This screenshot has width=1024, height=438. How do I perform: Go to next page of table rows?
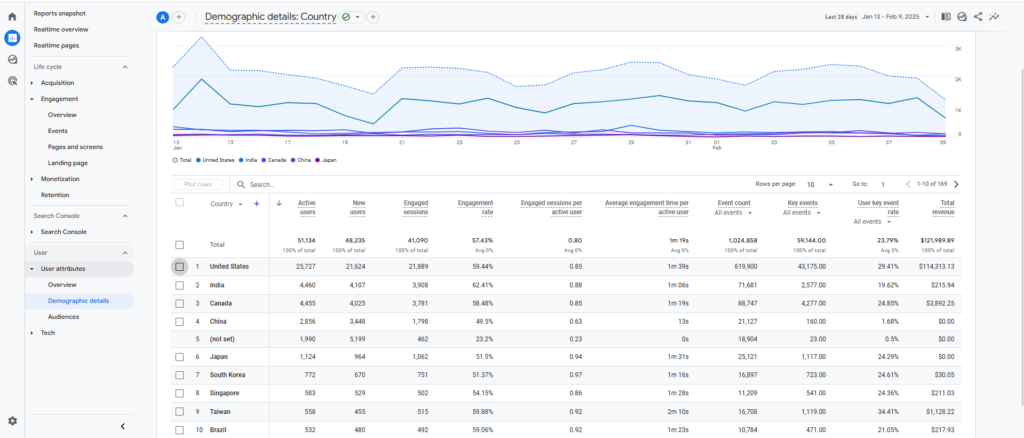click(x=956, y=184)
